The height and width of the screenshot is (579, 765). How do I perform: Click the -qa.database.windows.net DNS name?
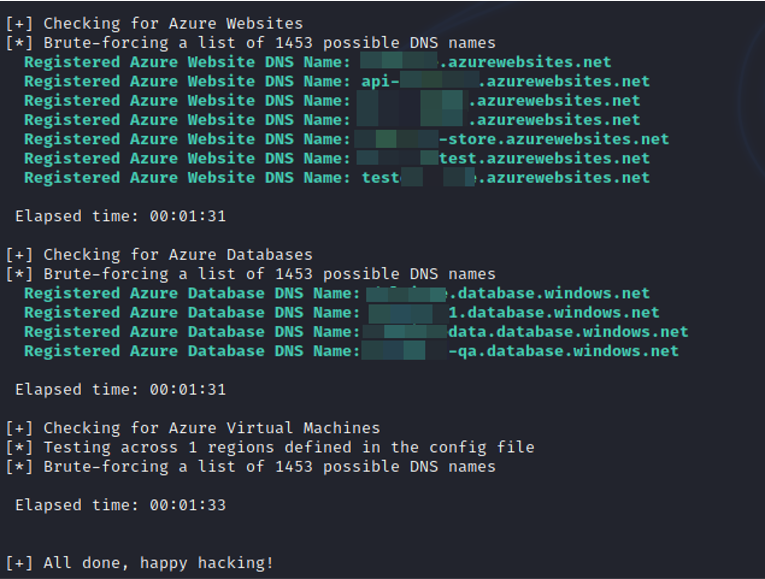[x=520, y=351]
